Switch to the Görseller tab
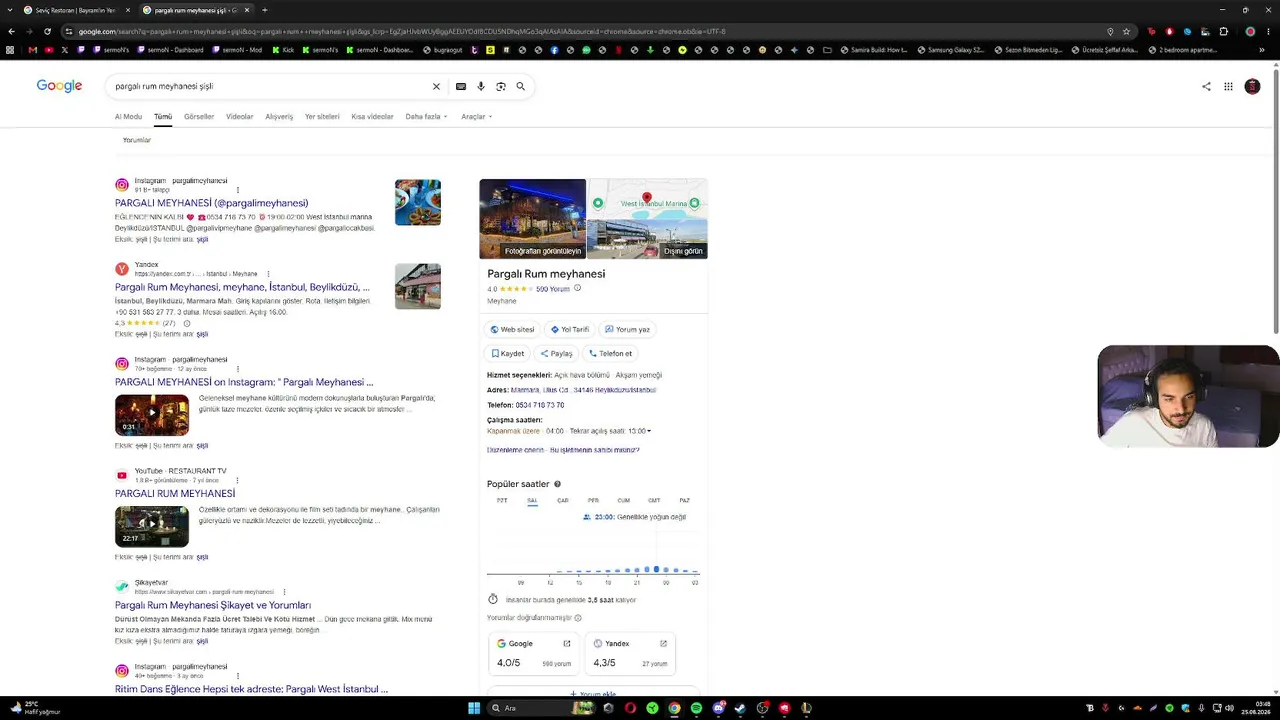The width and height of the screenshot is (1280, 720). pyautogui.click(x=199, y=117)
